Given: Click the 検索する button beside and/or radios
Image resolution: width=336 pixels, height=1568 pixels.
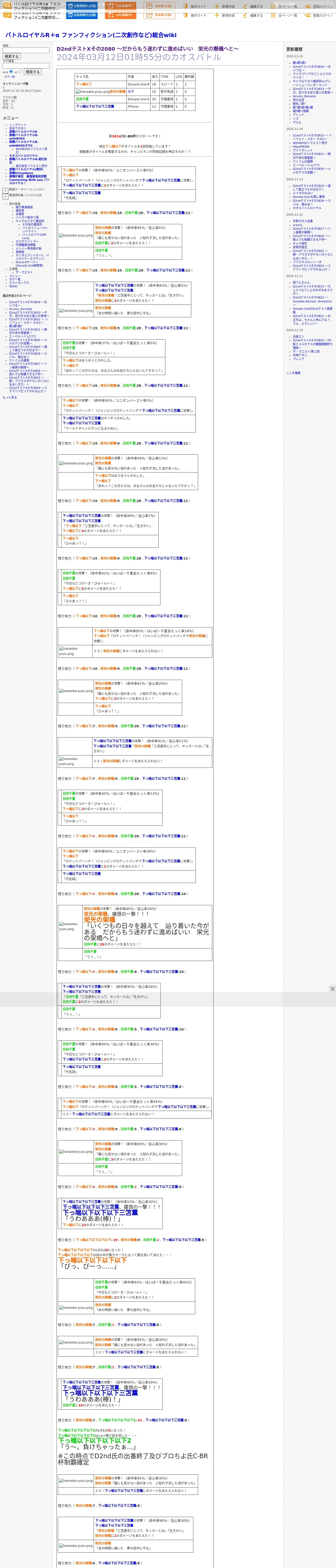Looking at the screenshot, I should coord(32,72).
